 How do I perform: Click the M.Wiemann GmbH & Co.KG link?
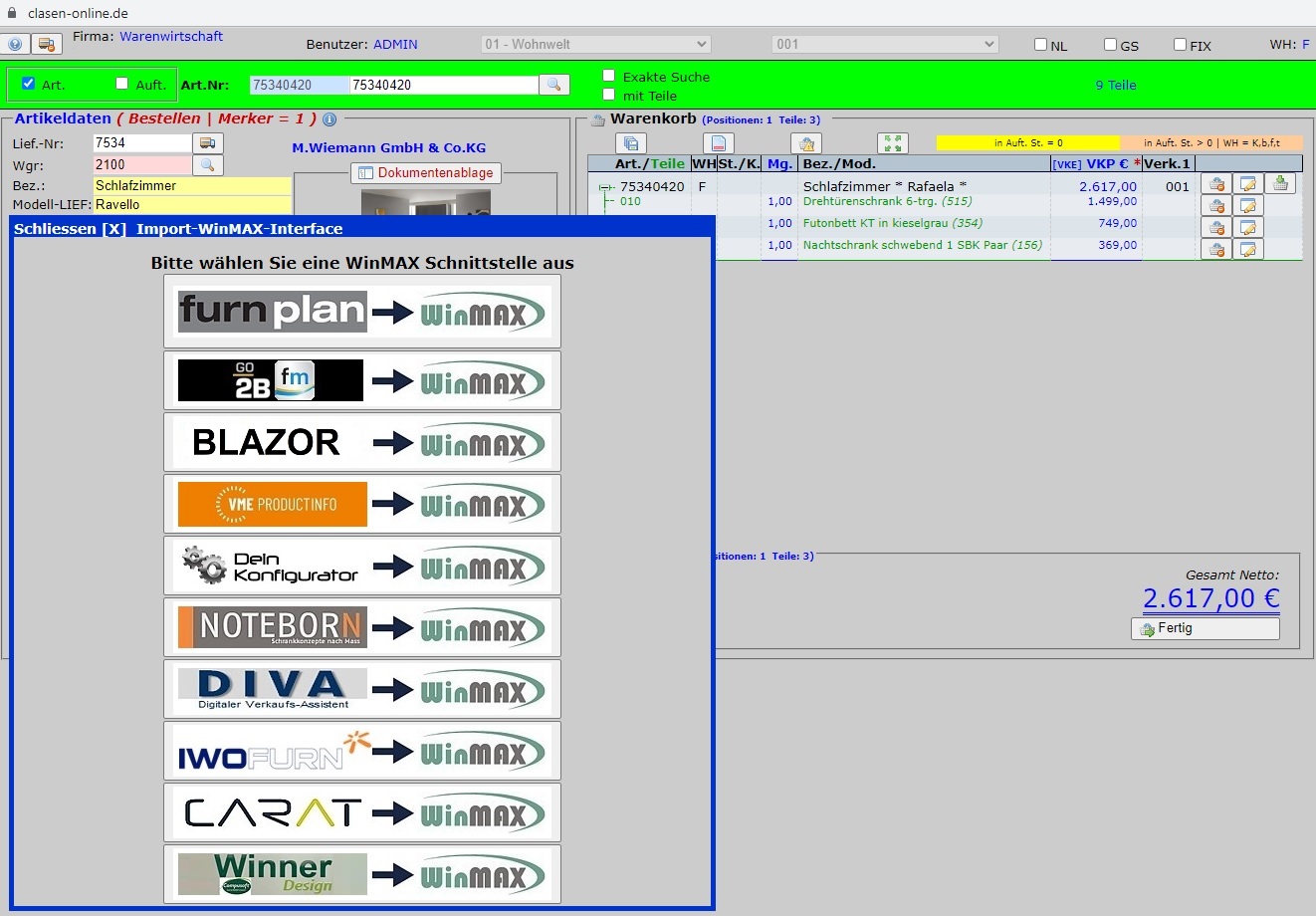389,147
